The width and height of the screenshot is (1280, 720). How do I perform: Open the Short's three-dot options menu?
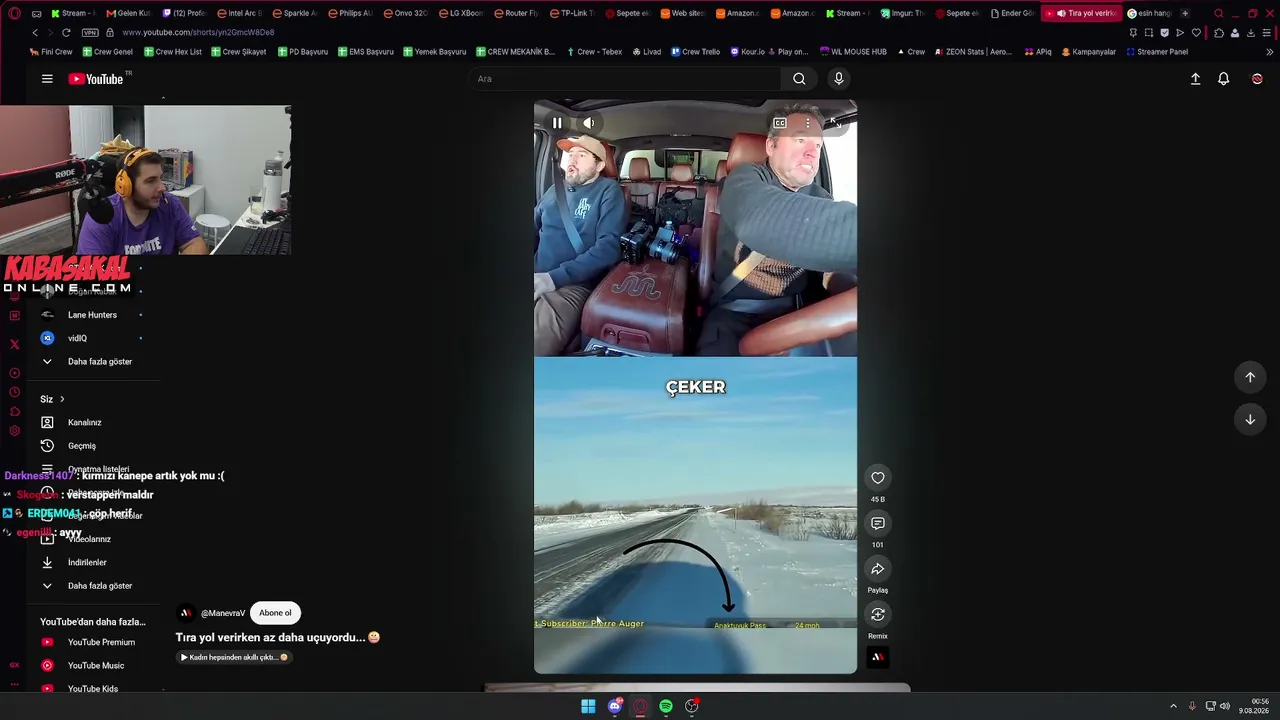pyautogui.click(x=808, y=123)
